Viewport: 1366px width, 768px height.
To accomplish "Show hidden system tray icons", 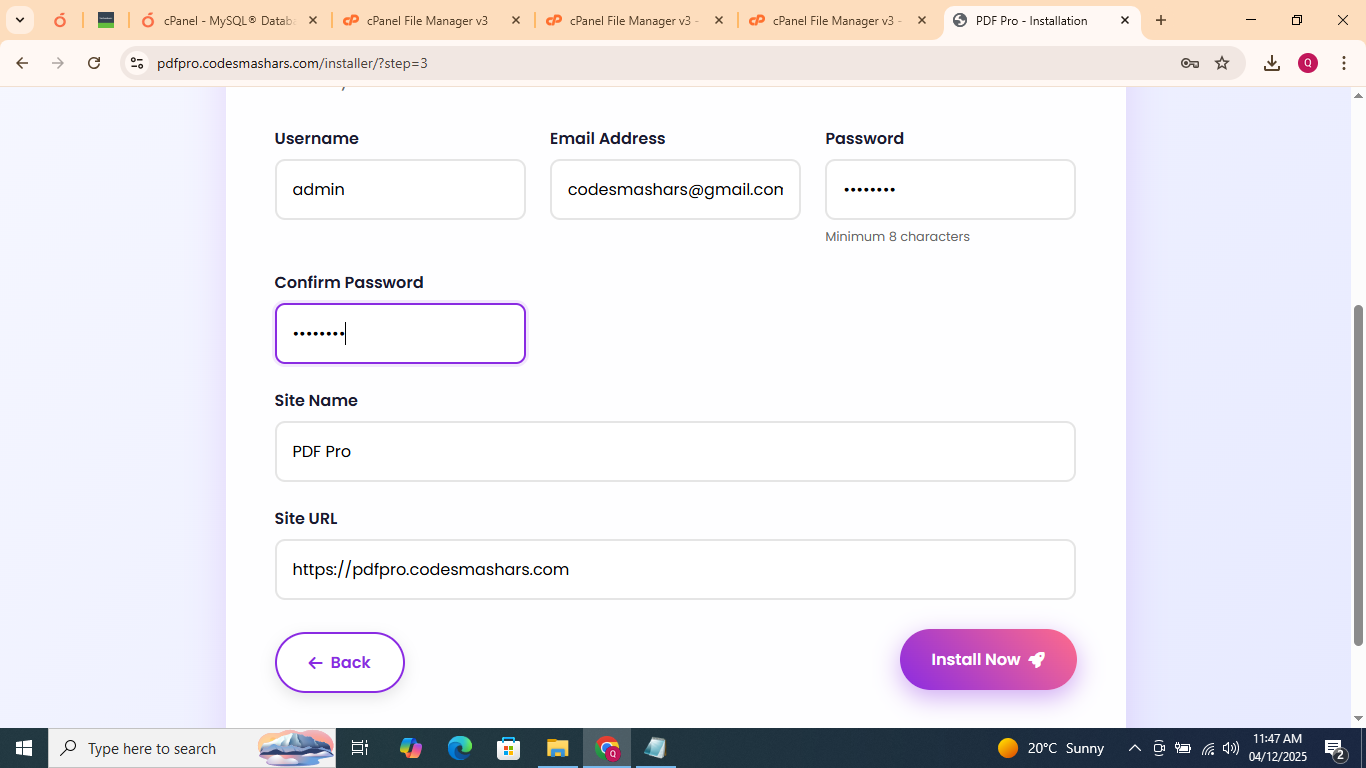I will tap(1134, 748).
